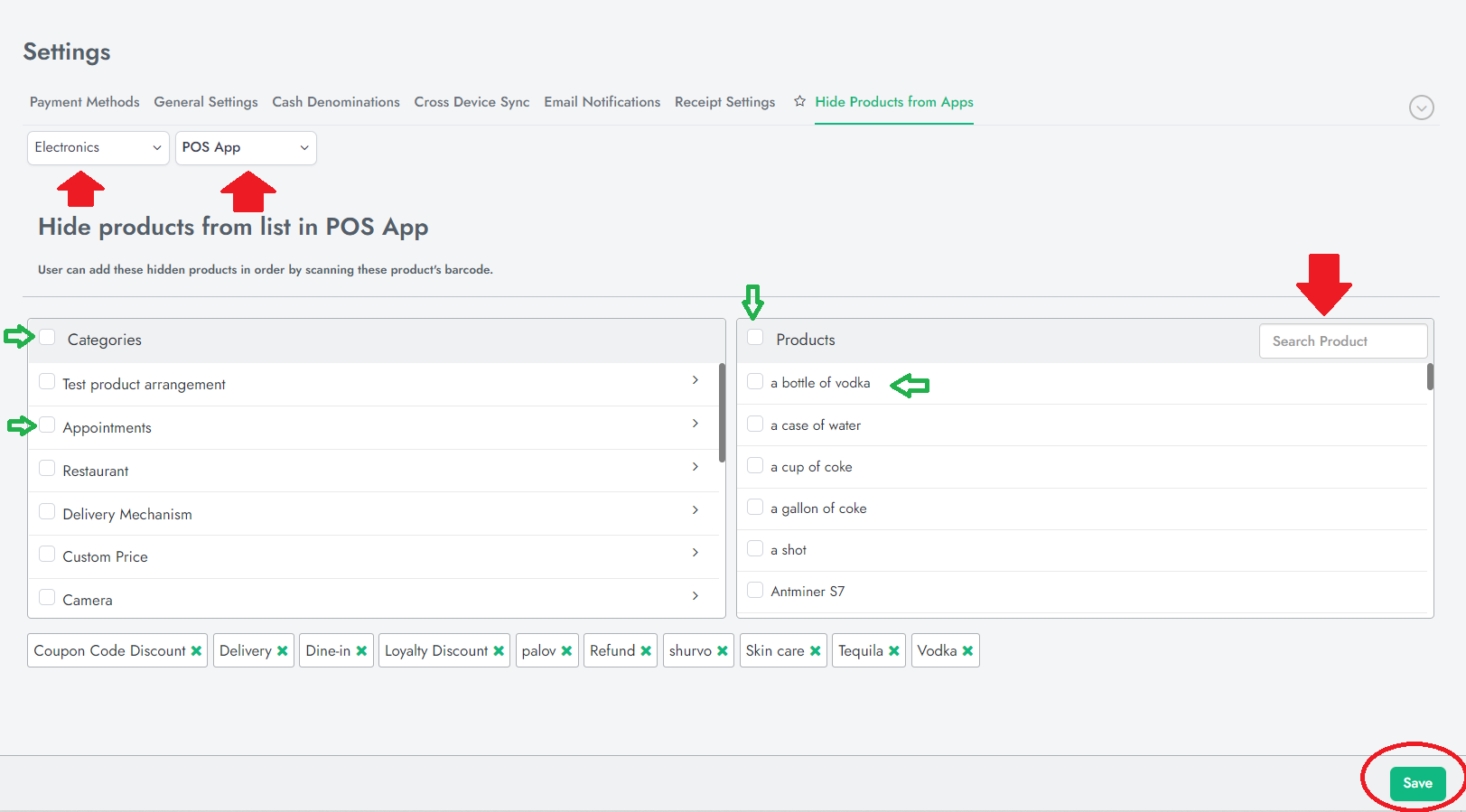This screenshot has height=812, width=1466.
Task: Check the select-all Categories checkbox
Action: 48,338
